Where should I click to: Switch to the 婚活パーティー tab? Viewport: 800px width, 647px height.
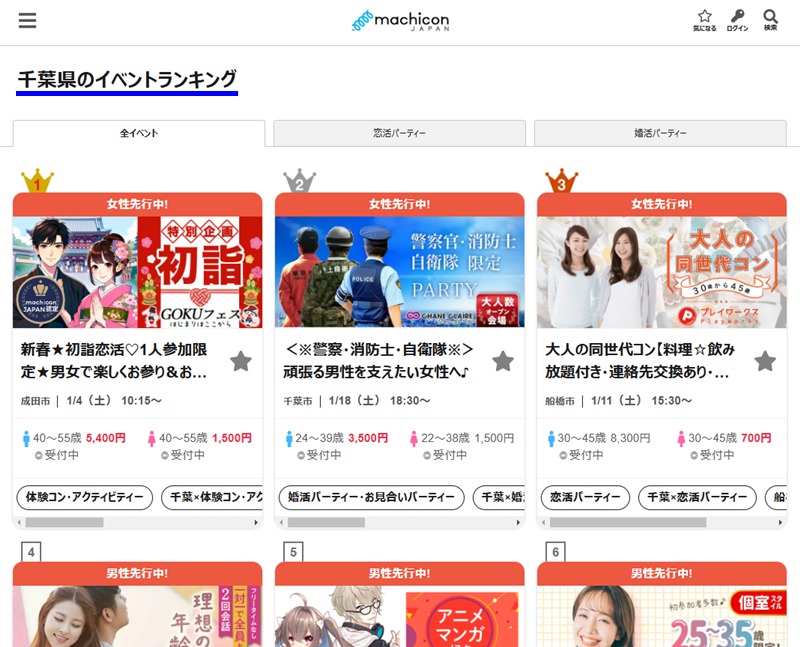[x=660, y=133]
